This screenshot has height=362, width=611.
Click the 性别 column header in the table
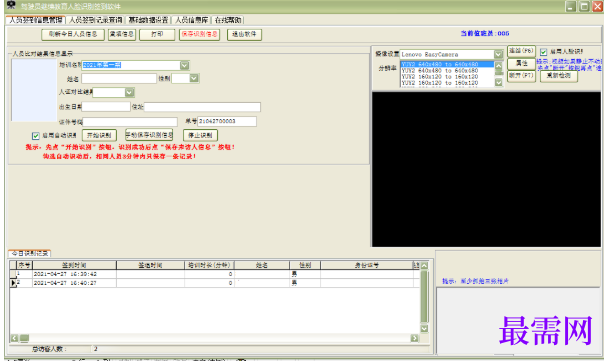click(305, 265)
